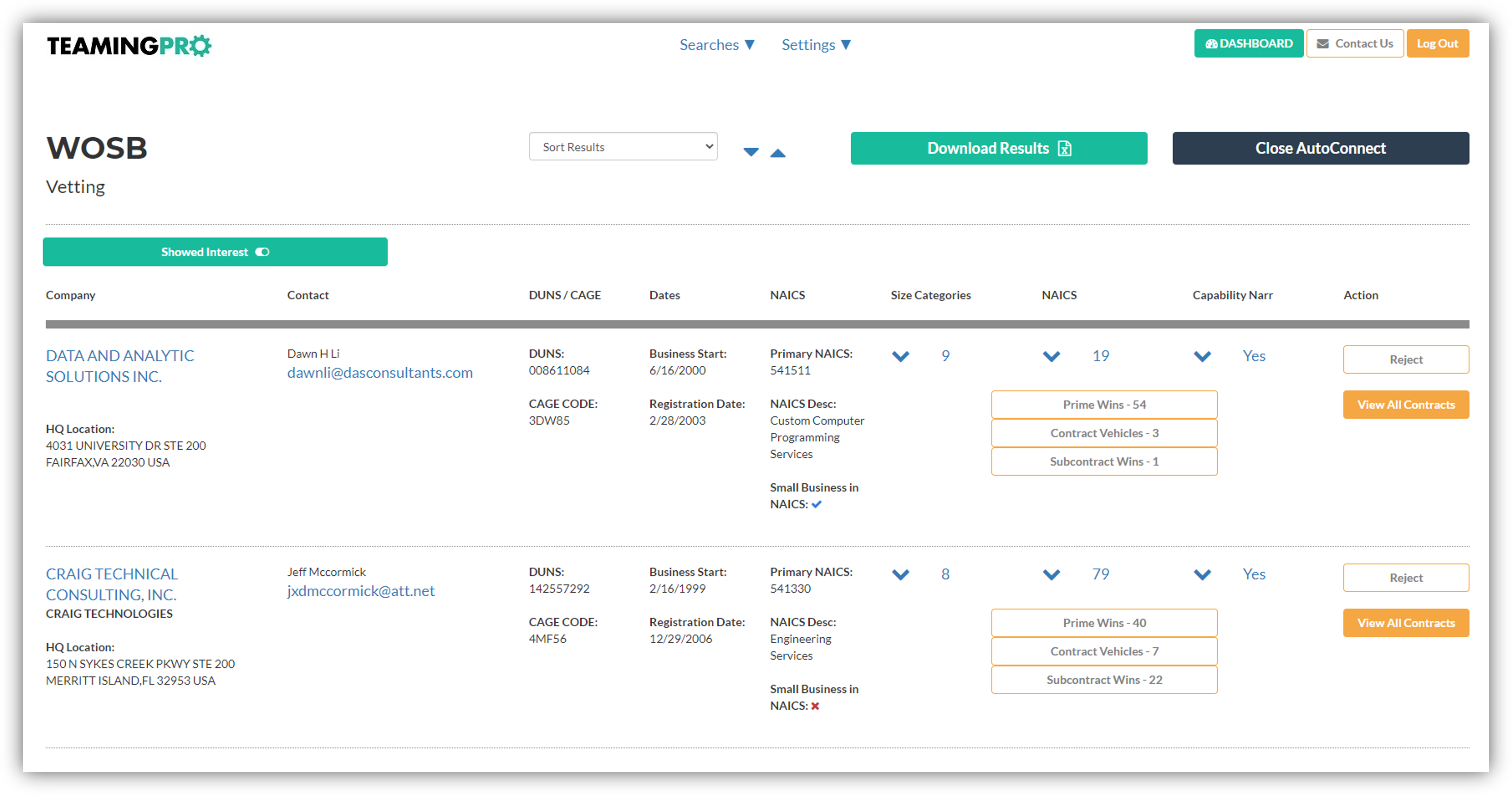The height and width of the screenshot is (795, 1512).
Task: Expand size categories for Craig Technical Consulting
Action: [900, 575]
